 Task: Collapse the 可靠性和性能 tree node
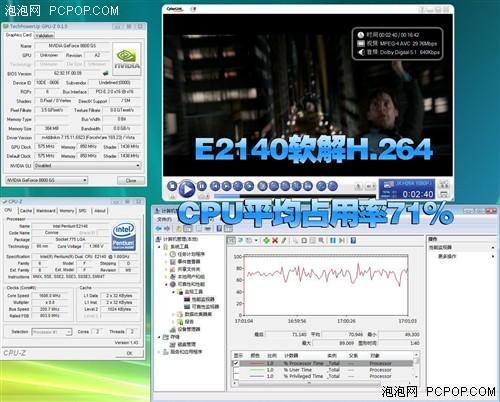point(166,284)
